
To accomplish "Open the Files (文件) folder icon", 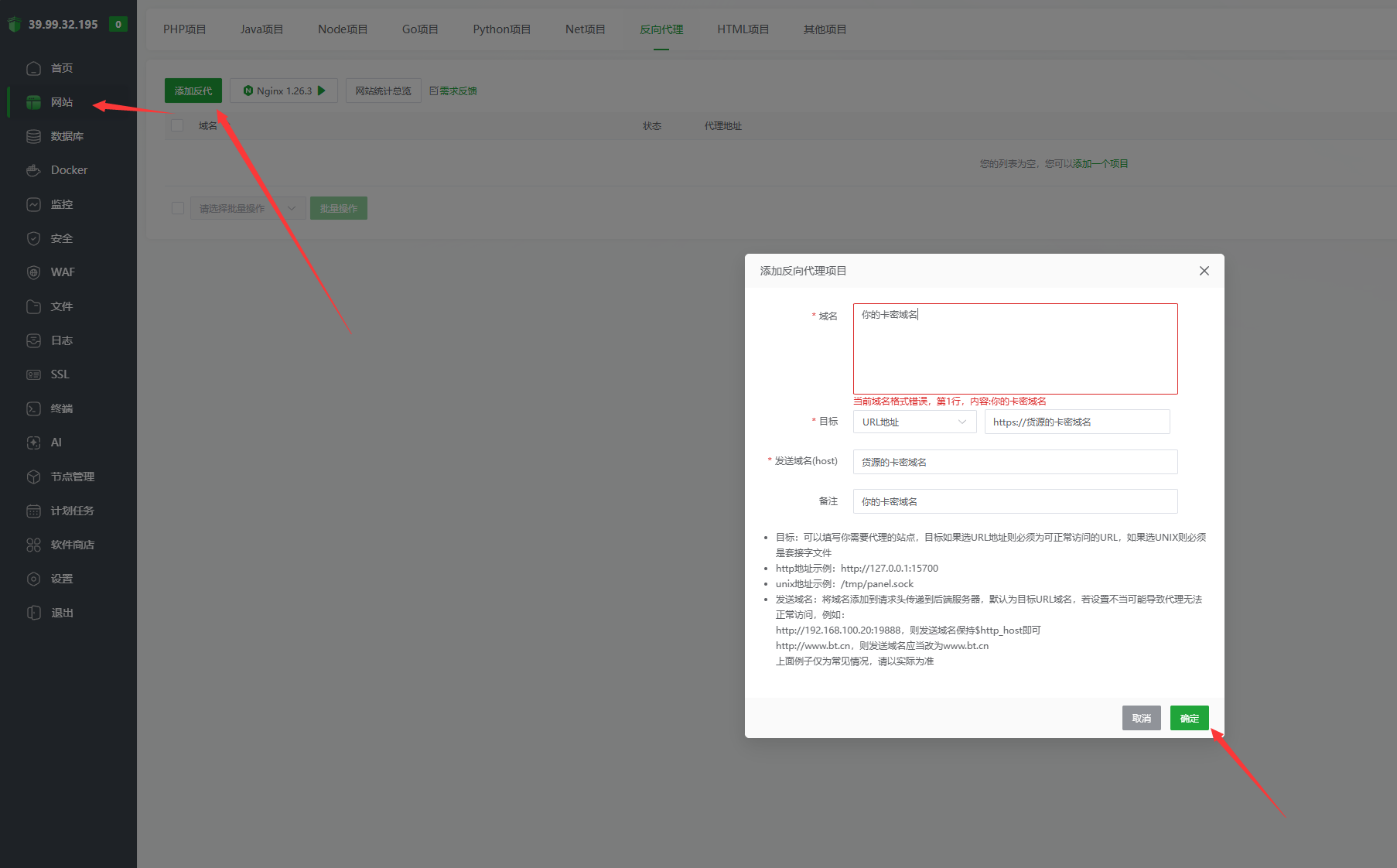I will pos(33,306).
